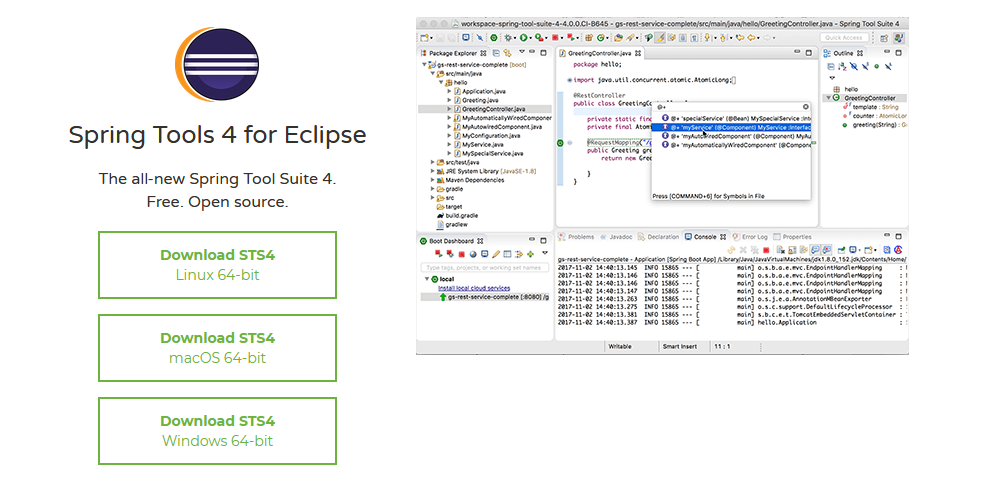Click the Boot Dashboard open console icon
This screenshot has height=483, width=997.
[485, 254]
